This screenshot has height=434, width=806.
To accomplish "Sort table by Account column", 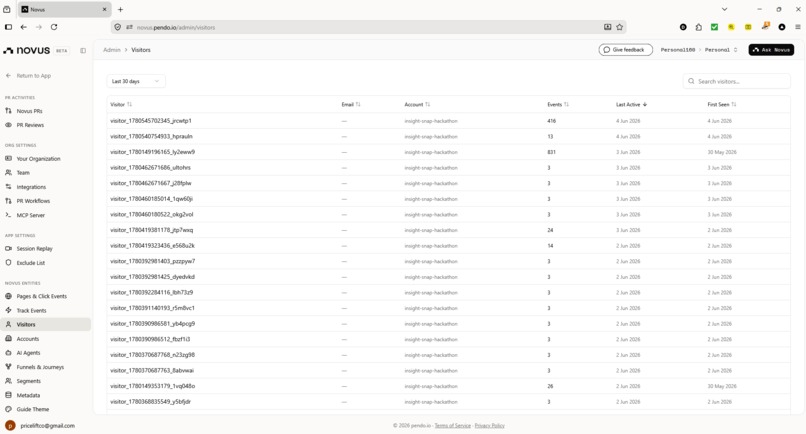I will tap(417, 104).
